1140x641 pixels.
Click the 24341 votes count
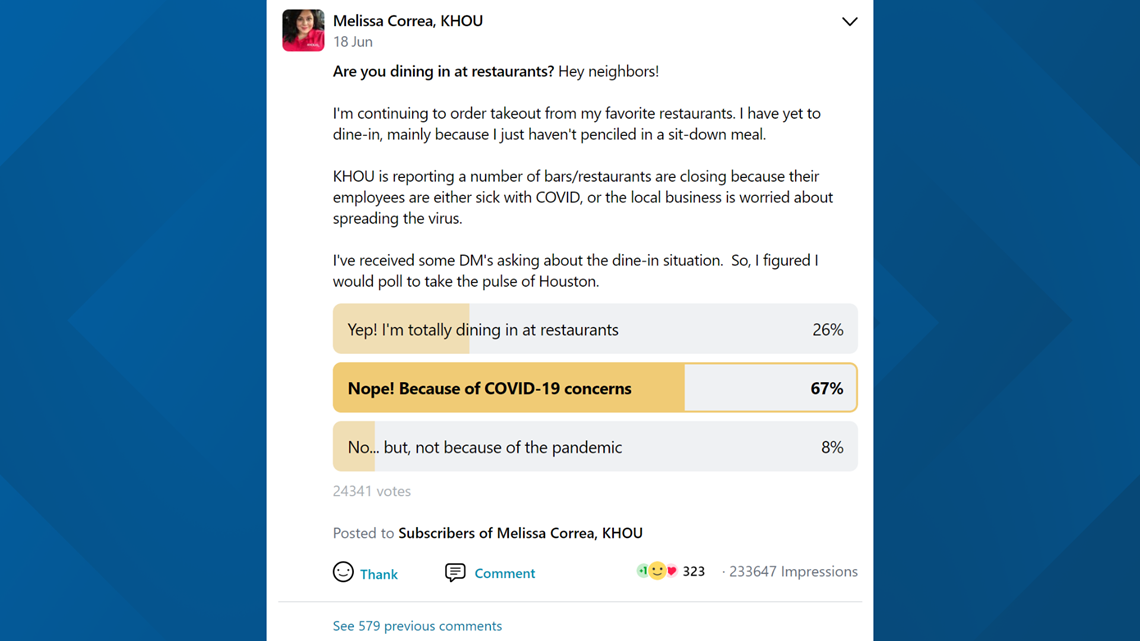point(372,491)
